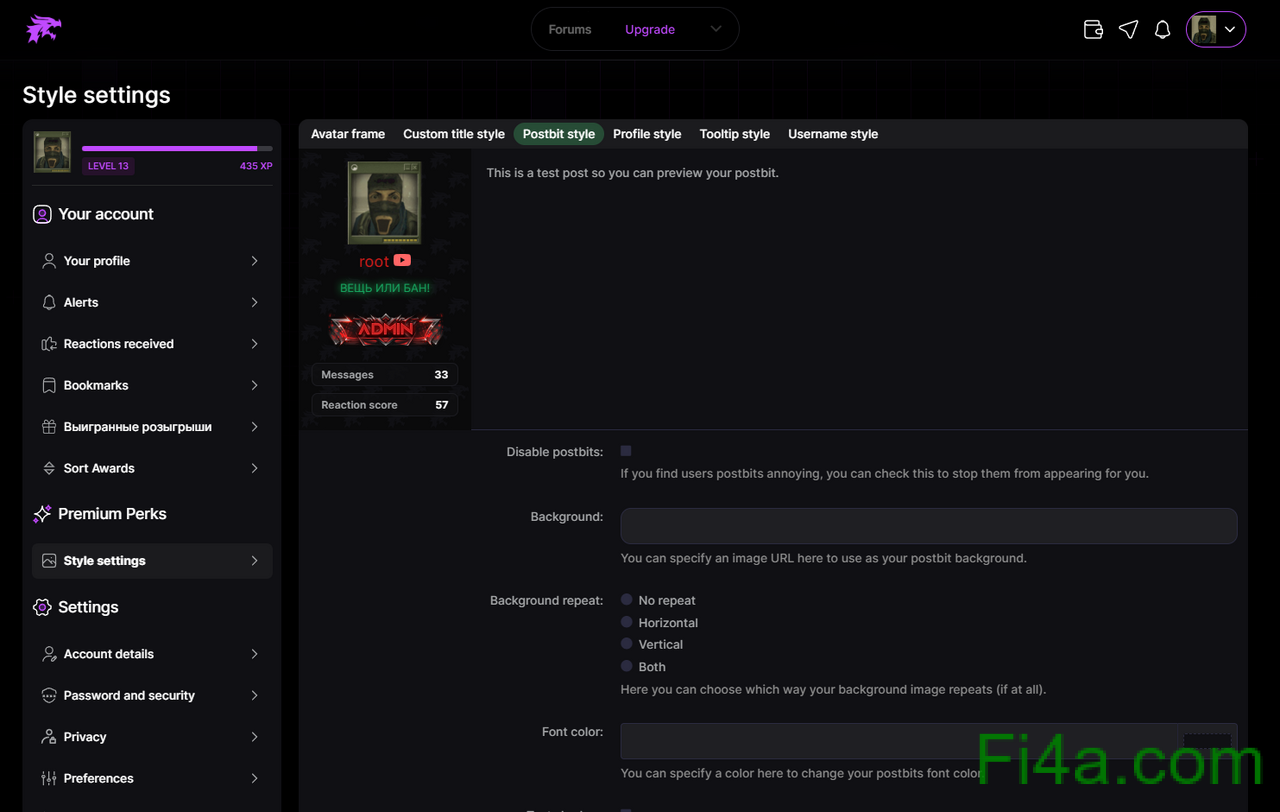
Task: Enable the Disable postbits checkbox
Action: [x=626, y=451]
